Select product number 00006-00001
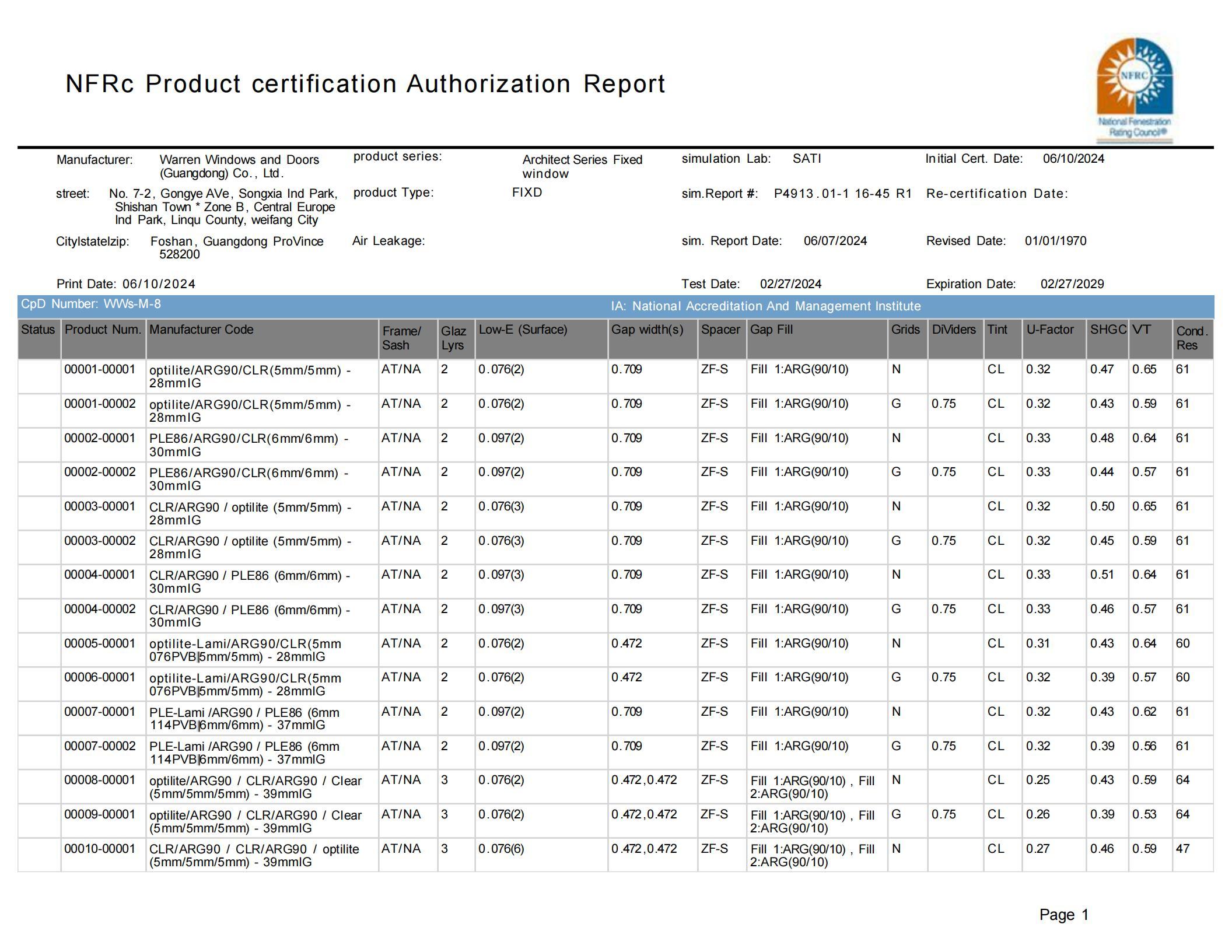1232x952 pixels. [x=100, y=677]
